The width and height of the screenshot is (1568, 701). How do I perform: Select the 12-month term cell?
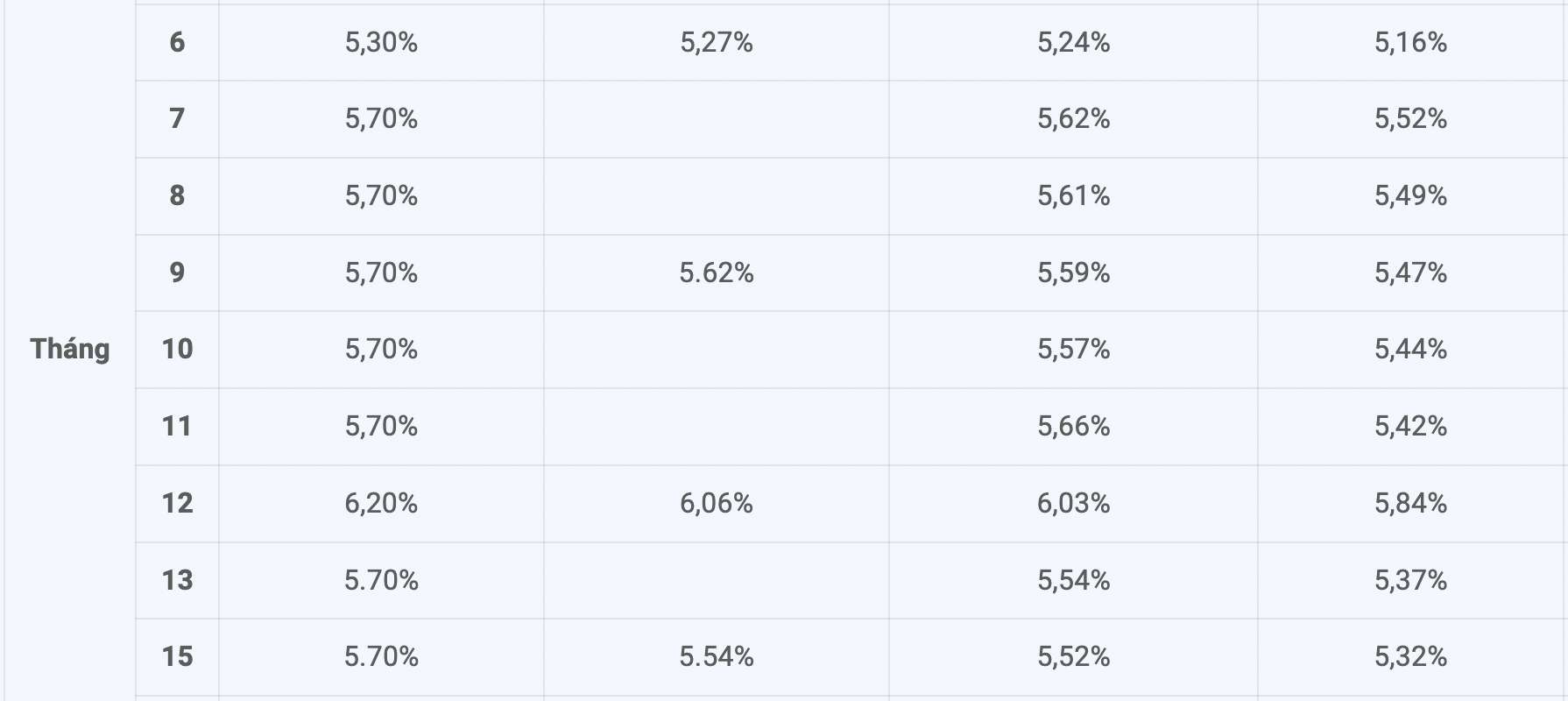(x=177, y=503)
